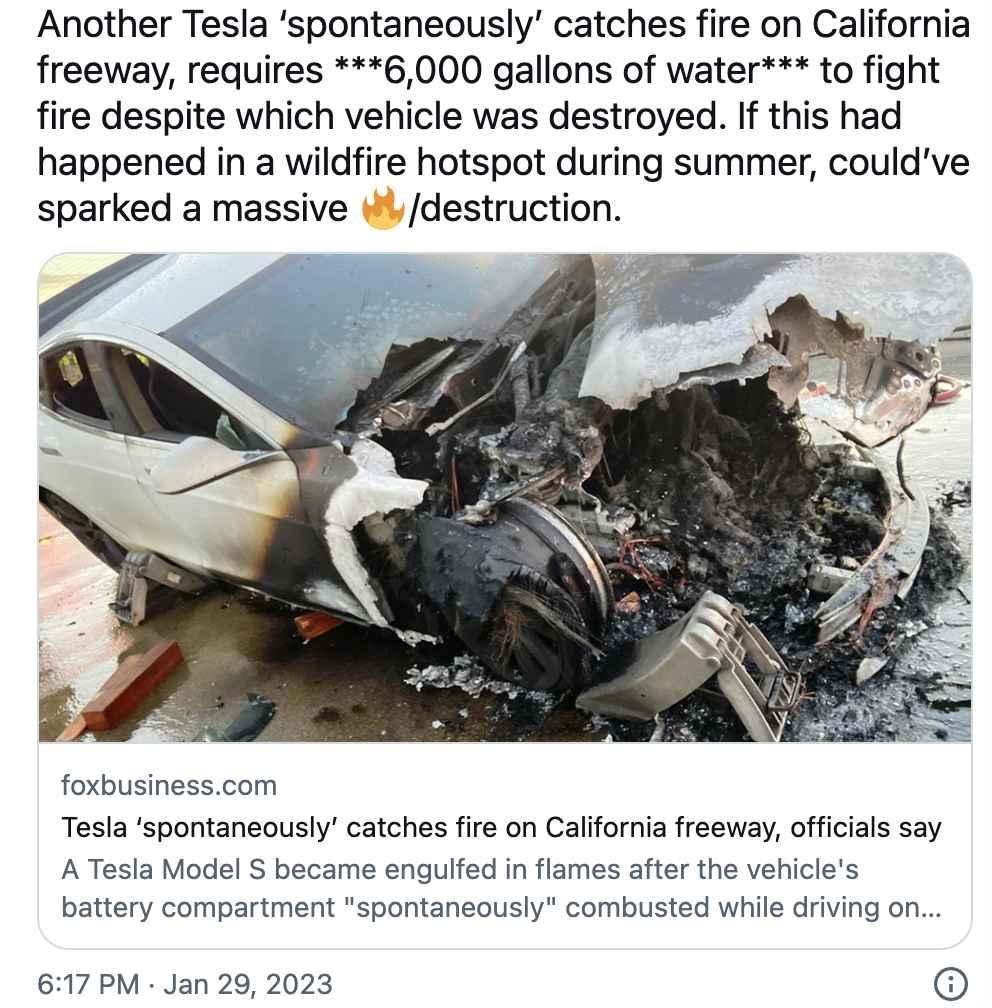Open the burned Tesla photo preview
The width and height of the screenshot is (992, 1008).
pyautogui.click(x=505, y=498)
